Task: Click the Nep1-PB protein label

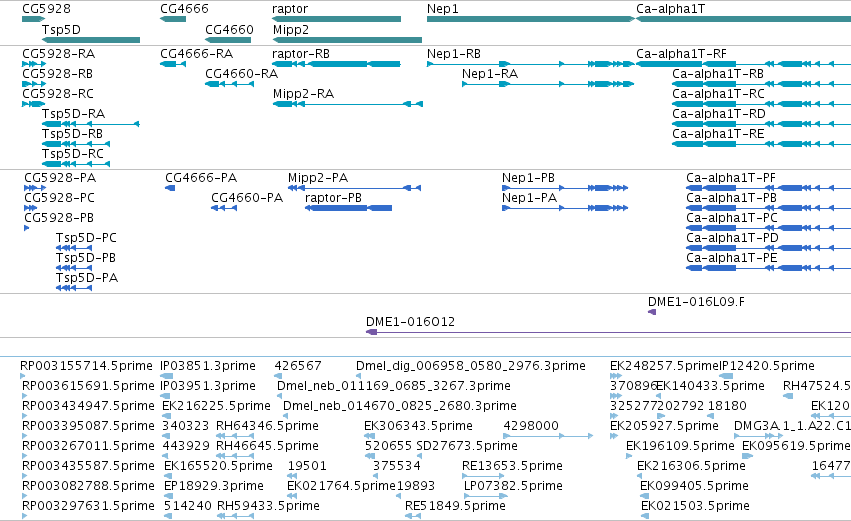Action: [528, 177]
